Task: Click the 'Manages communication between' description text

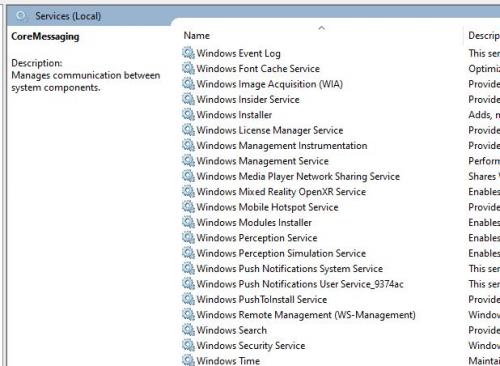Action: tap(86, 75)
